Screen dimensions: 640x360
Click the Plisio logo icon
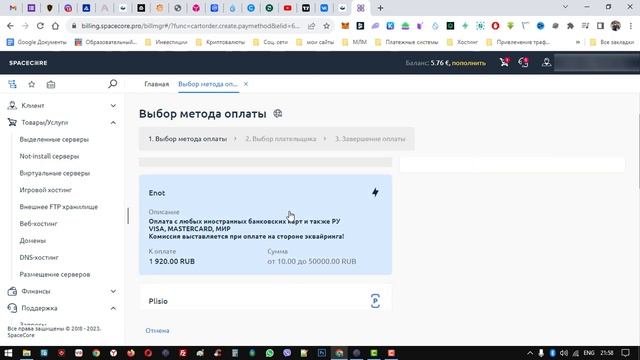(375, 301)
